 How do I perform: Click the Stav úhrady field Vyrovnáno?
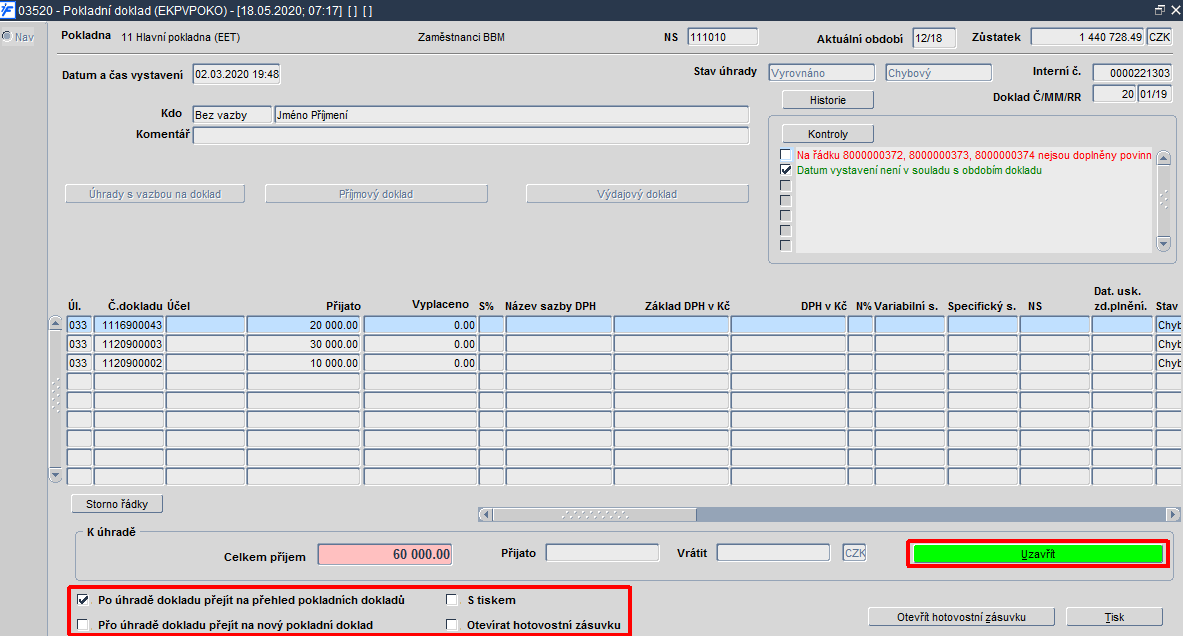[x=821, y=72]
